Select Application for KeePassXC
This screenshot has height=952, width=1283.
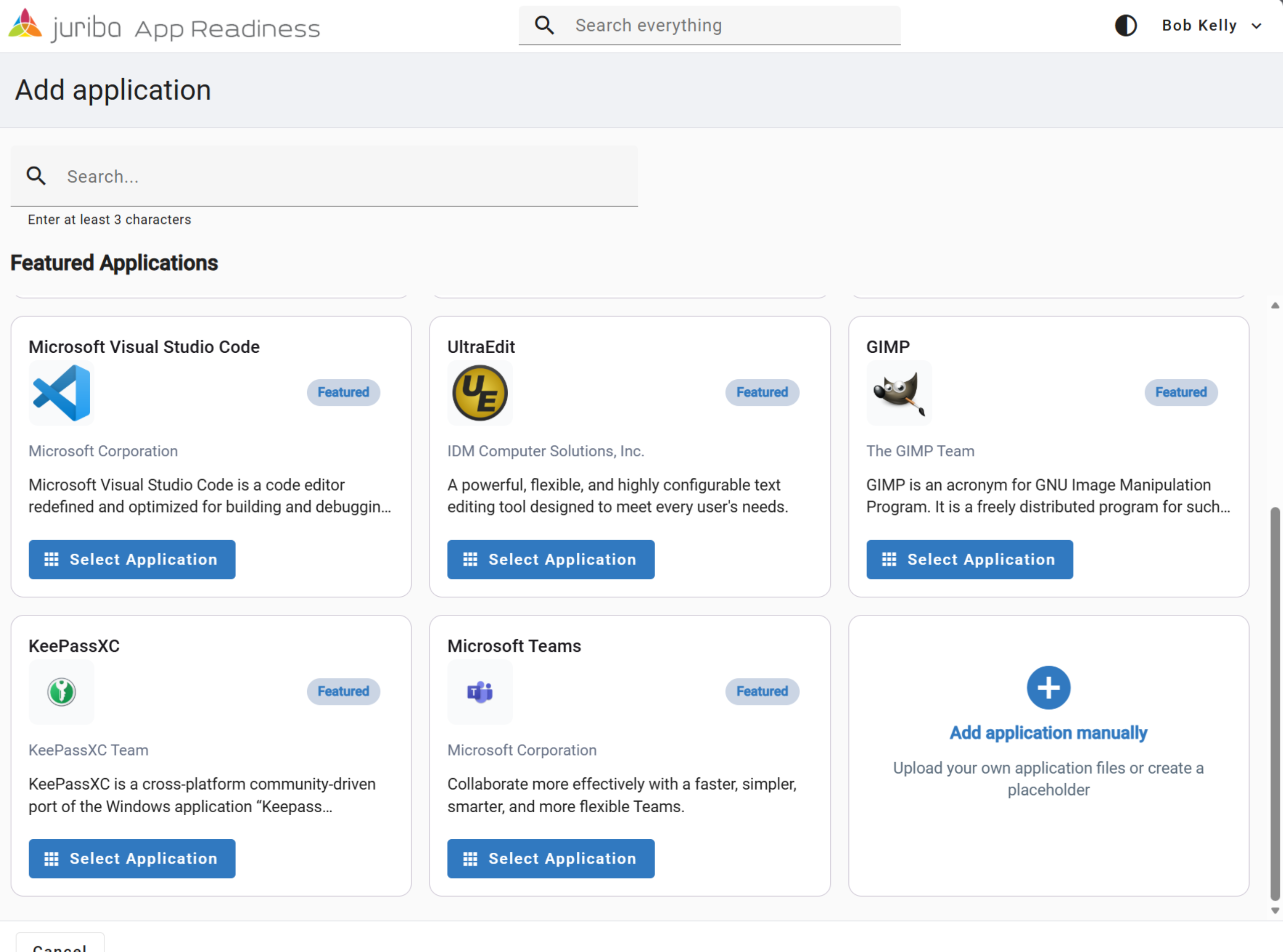tap(132, 858)
